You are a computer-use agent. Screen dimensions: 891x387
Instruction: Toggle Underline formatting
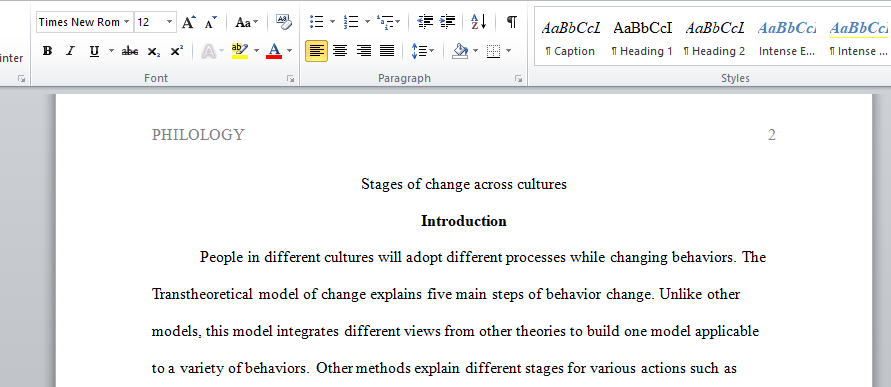click(94, 51)
